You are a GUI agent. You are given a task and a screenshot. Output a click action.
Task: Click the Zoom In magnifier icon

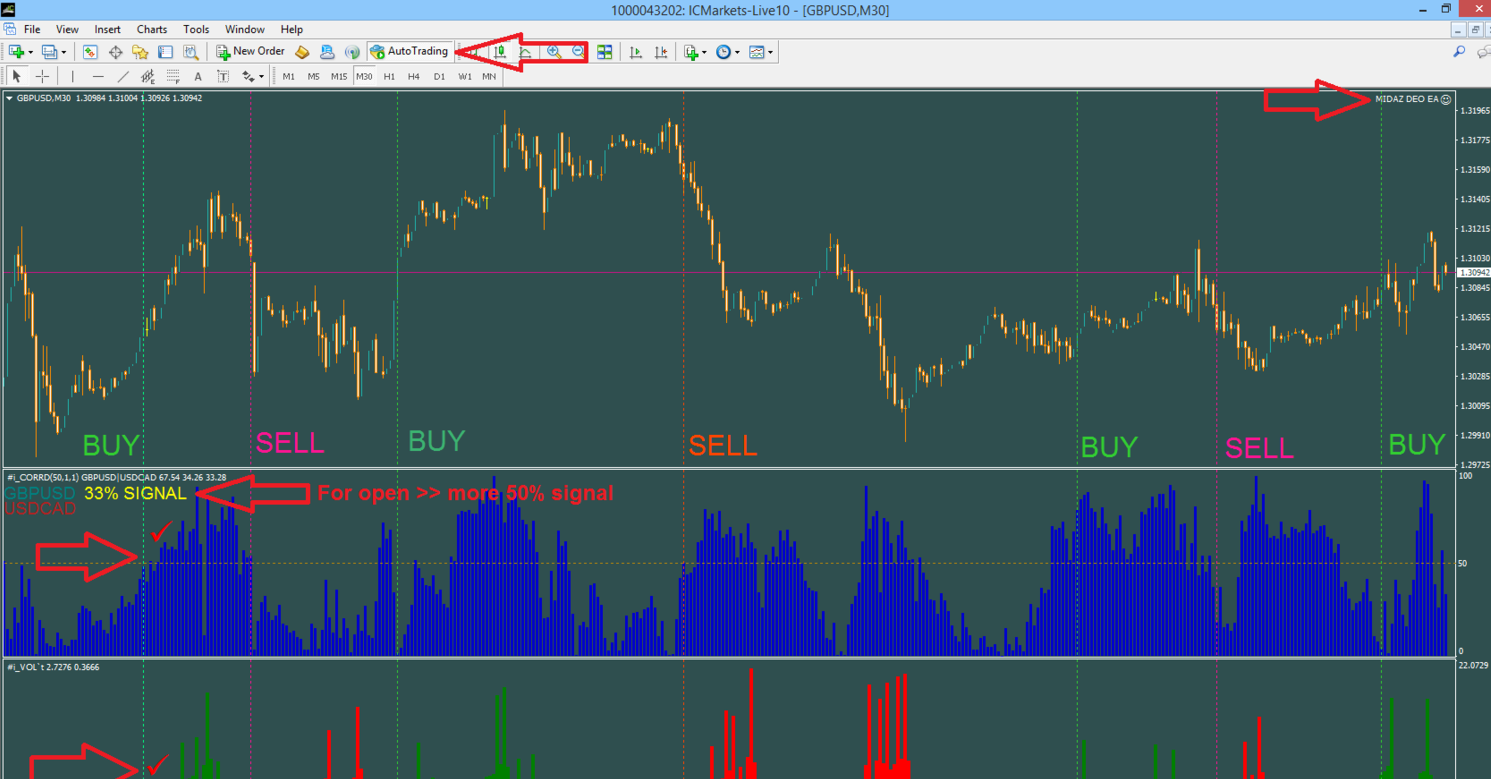553,52
